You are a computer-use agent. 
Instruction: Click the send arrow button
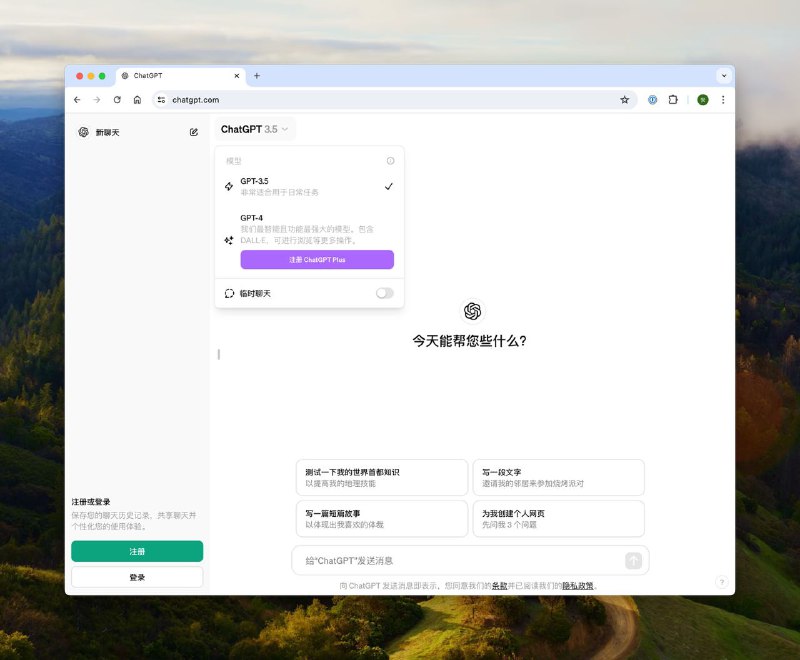click(x=634, y=561)
